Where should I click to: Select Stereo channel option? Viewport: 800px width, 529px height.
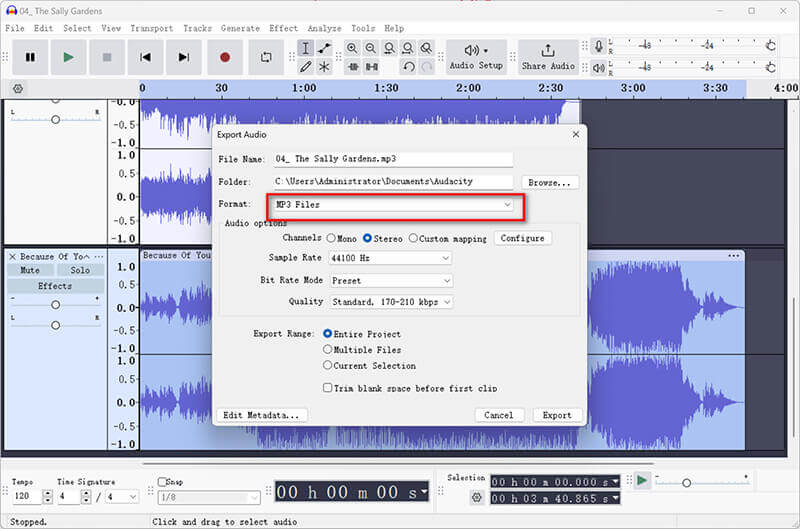click(x=367, y=238)
